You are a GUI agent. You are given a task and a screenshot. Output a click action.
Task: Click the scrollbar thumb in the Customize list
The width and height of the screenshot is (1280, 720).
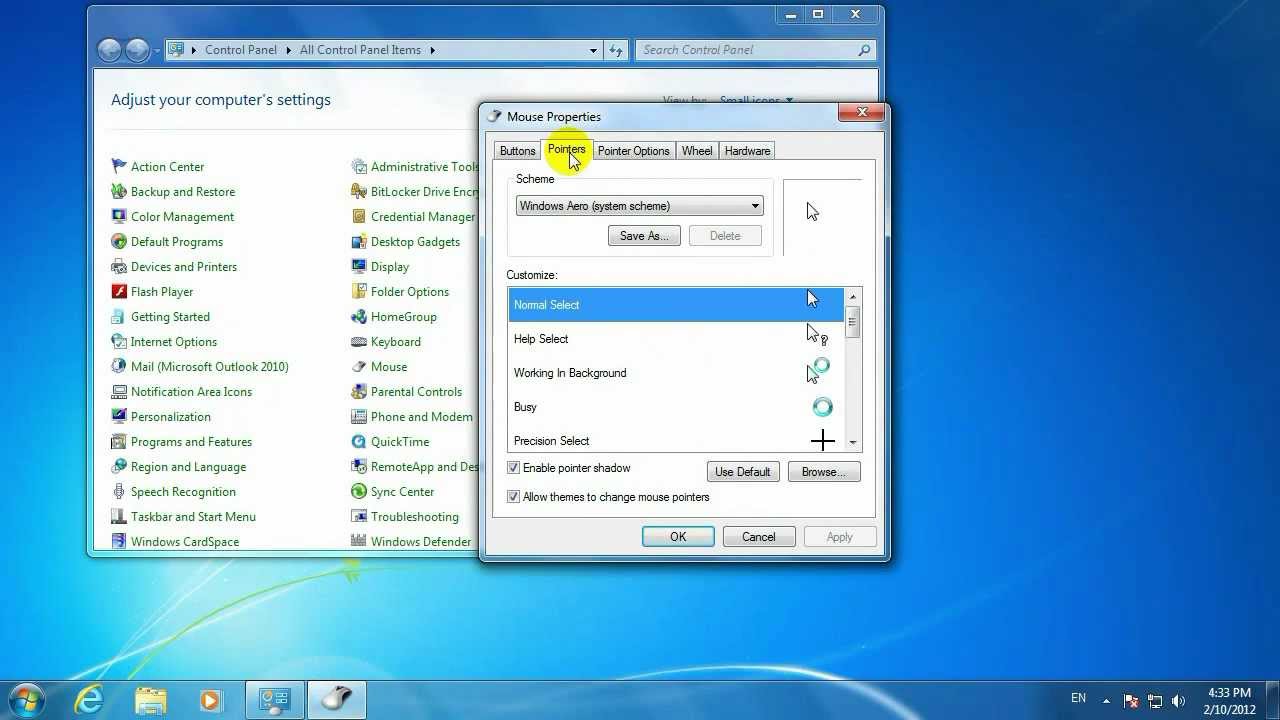coord(853,322)
